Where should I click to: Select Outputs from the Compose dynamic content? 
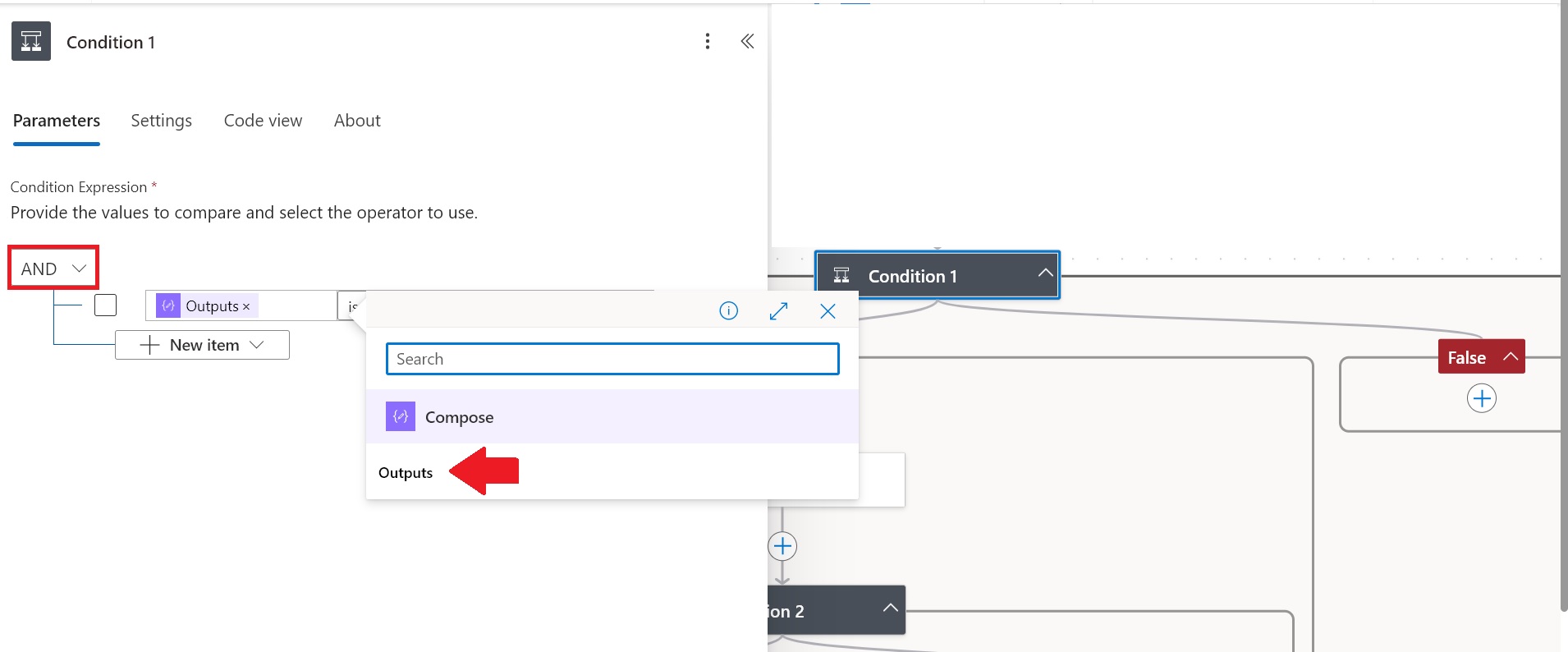point(406,473)
